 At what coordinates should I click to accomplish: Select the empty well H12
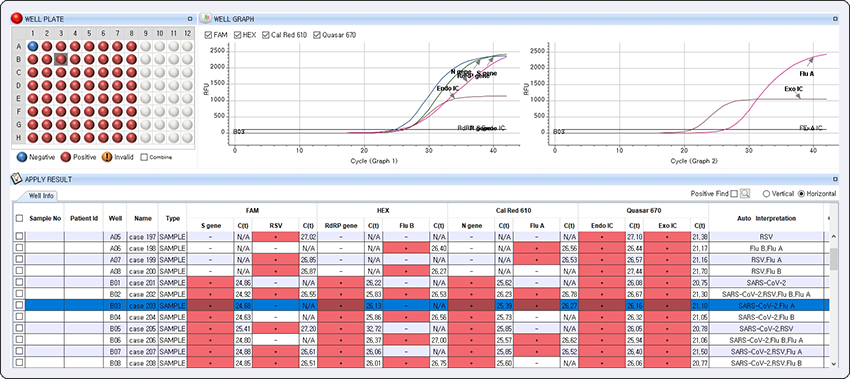point(187,138)
